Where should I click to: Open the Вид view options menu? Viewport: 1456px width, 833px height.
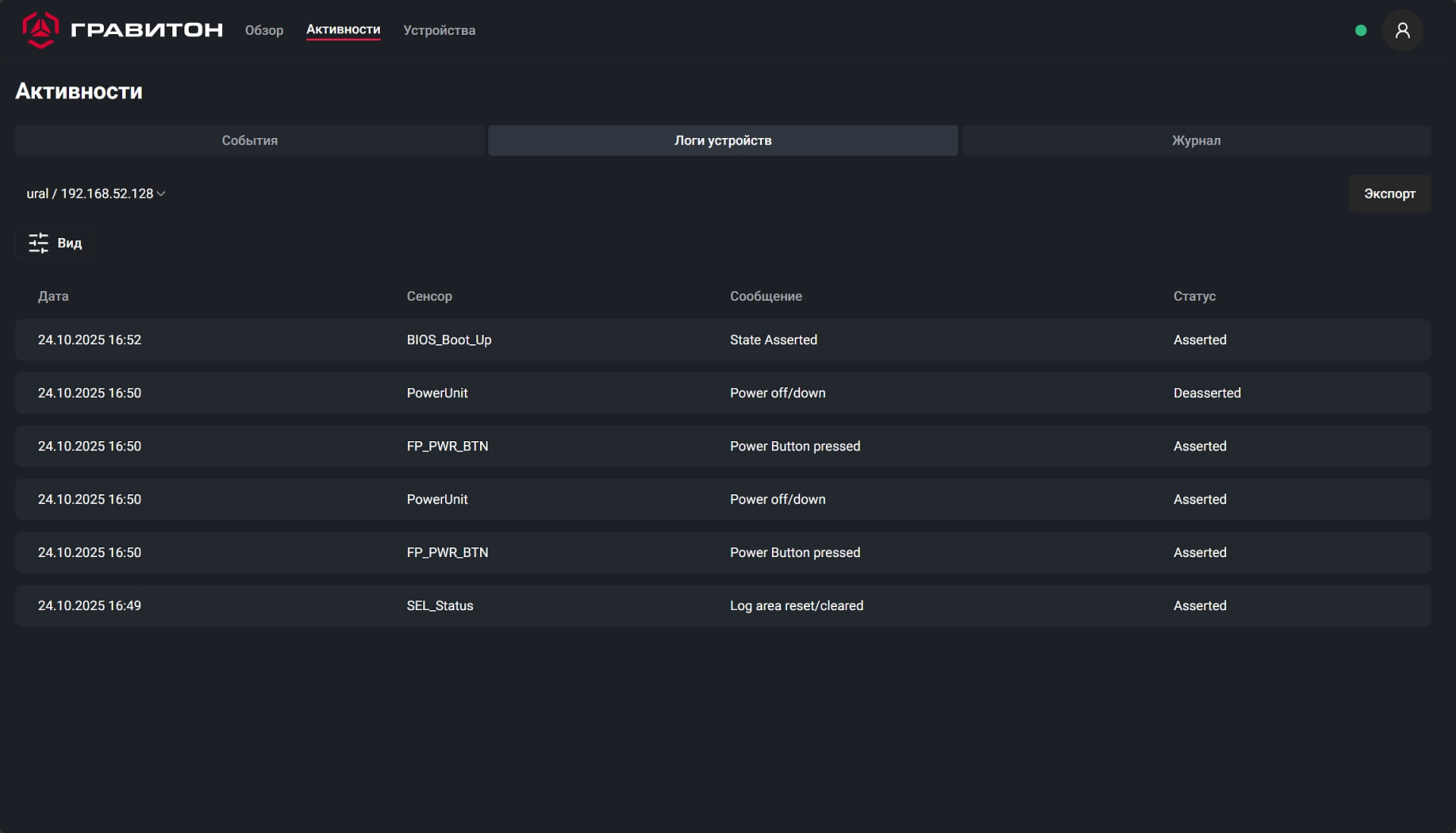(x=69, y=243)
